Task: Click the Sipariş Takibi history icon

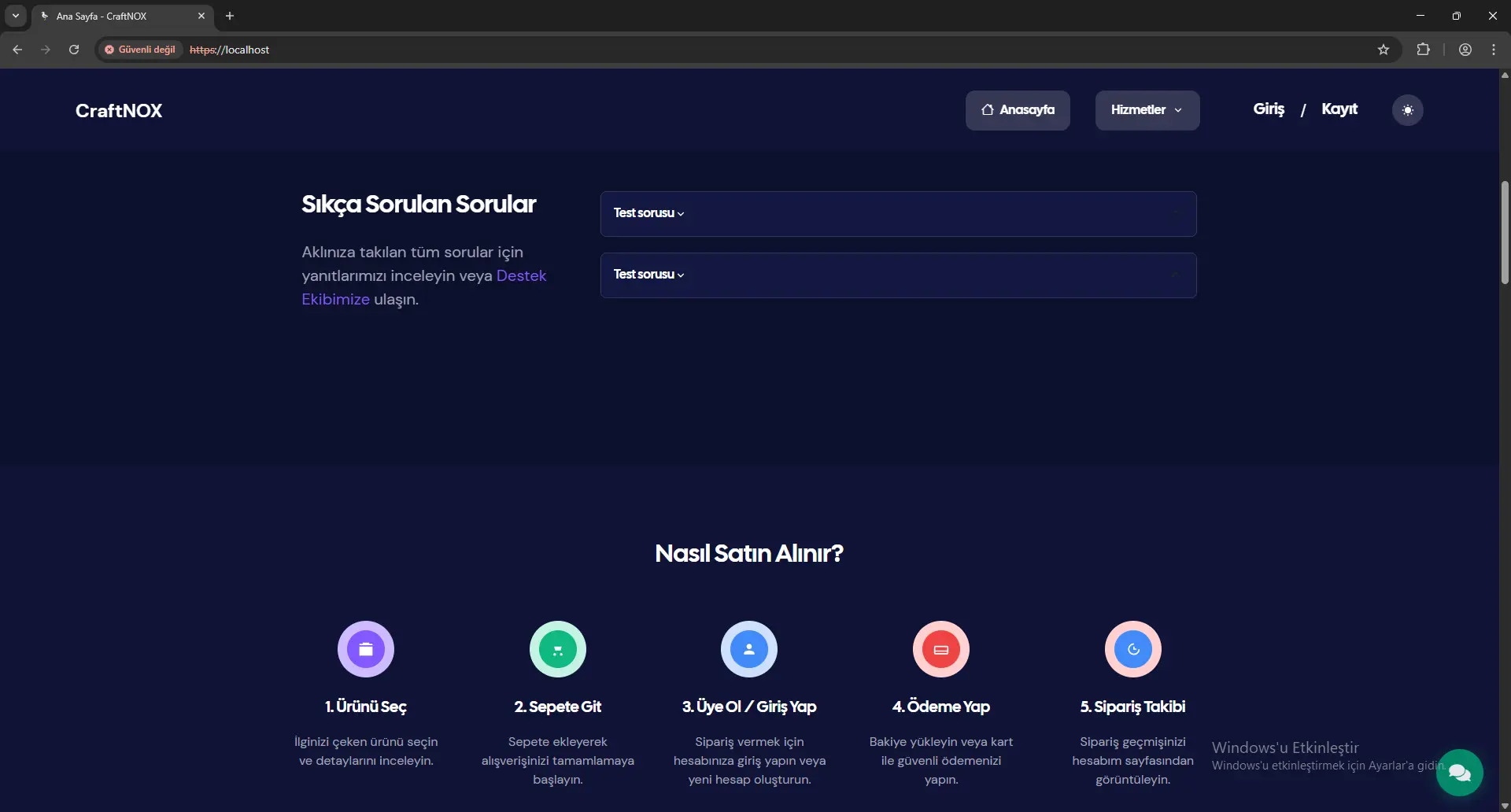Action: (x=1133, y=649)
